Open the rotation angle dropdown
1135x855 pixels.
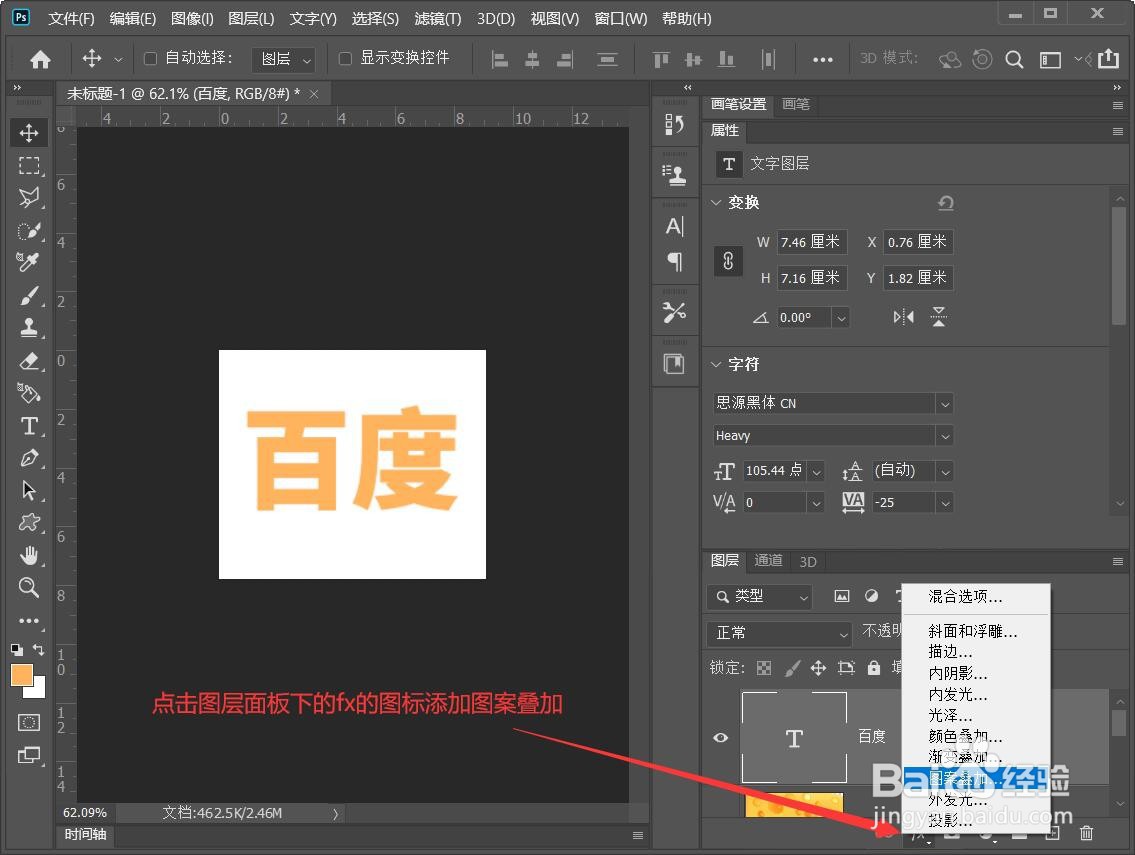pos(840,318)
